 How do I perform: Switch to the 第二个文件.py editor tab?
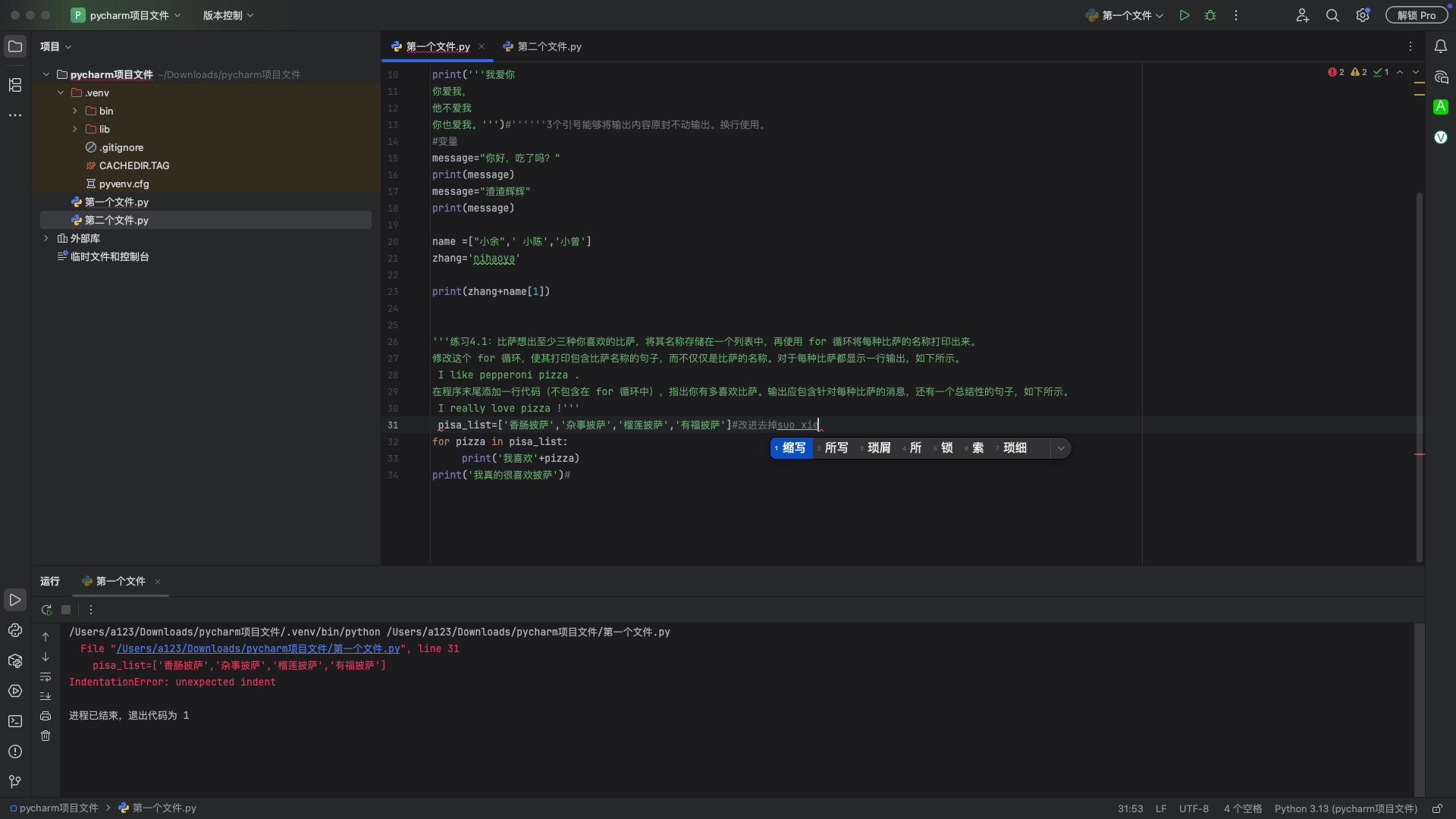[x=549, y=46]
